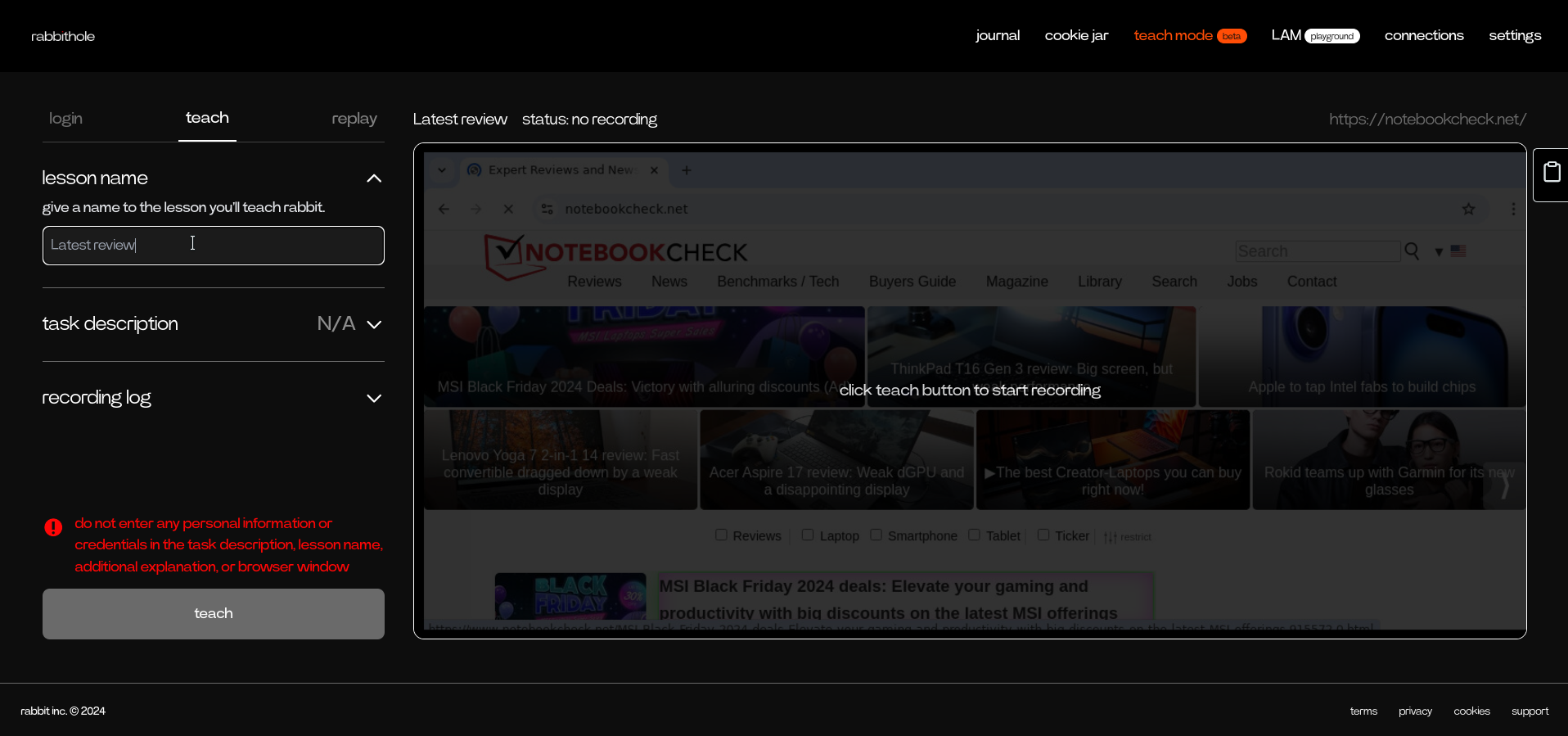This screenshot has width=1568, height=736.
Task: Click the NOTEBOOKCHECK logo
Action: tap(615, 256)
